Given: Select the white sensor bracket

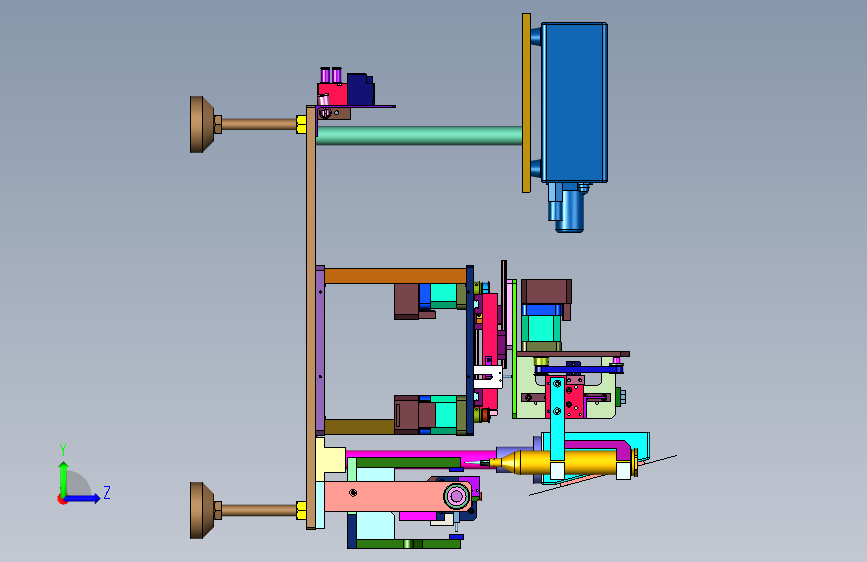Looking at the screenshot, I should [488, 377].
